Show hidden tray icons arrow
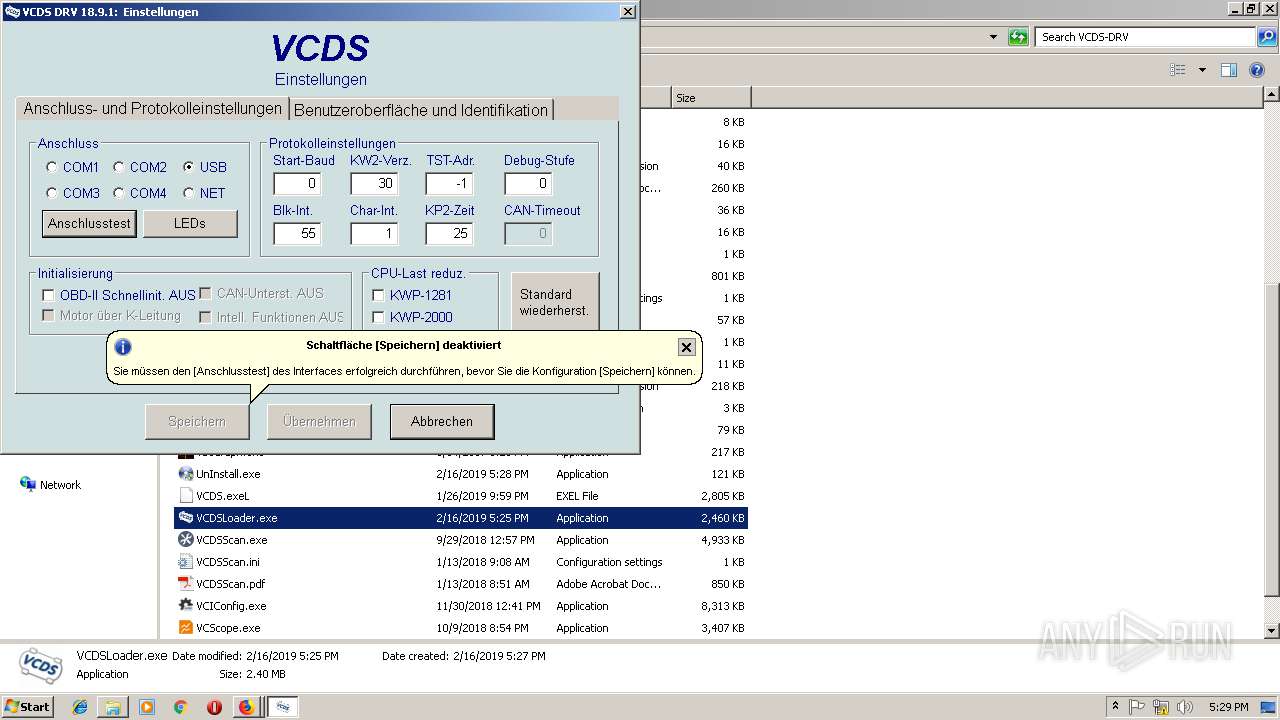 (x=1115, y=707)
